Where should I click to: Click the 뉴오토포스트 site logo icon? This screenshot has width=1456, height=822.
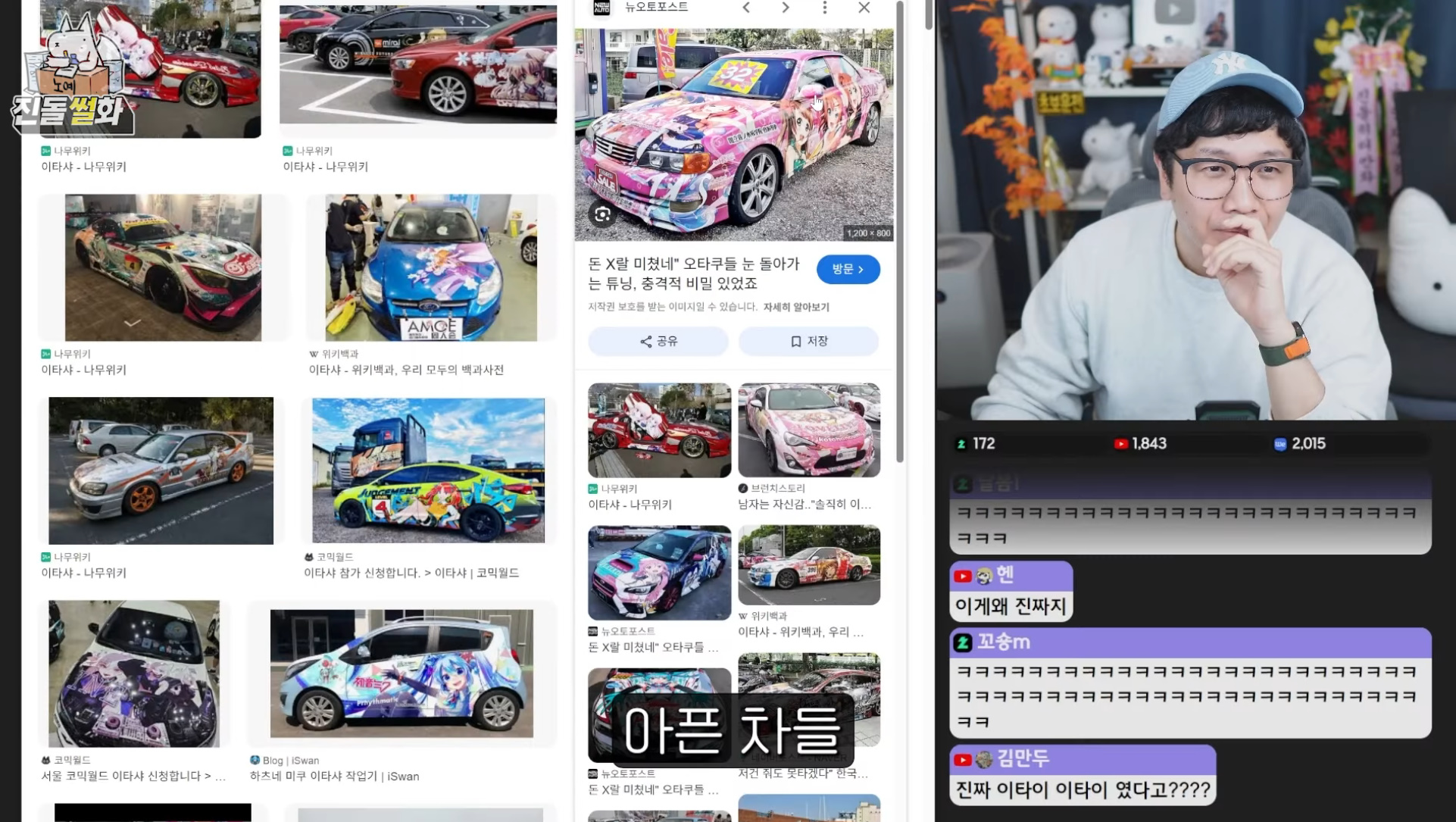coord(601,8)
